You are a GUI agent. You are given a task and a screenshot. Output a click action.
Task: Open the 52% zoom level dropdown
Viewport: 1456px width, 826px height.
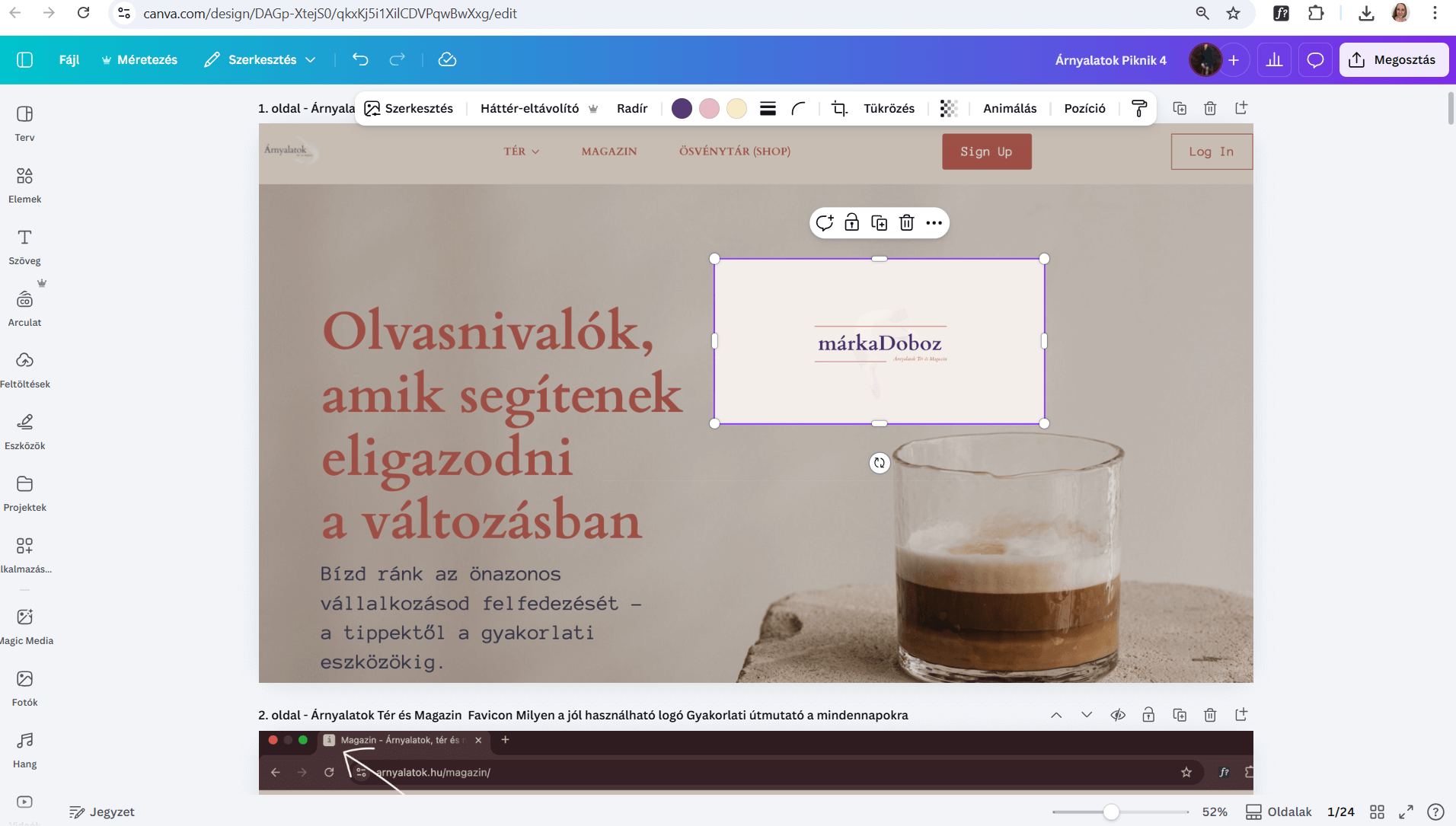click(x=1215, y=812)
